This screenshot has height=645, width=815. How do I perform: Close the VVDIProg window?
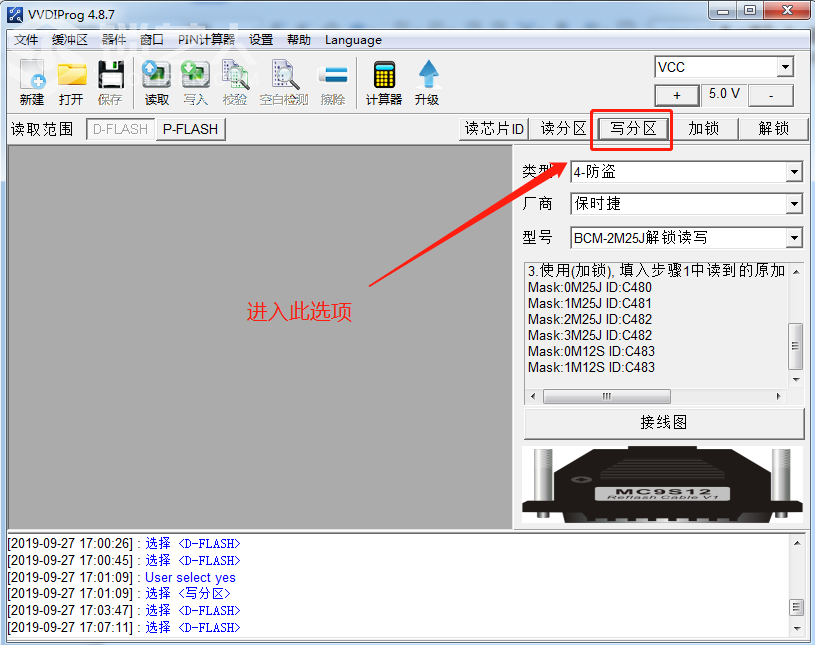click(x=787, y=10)
